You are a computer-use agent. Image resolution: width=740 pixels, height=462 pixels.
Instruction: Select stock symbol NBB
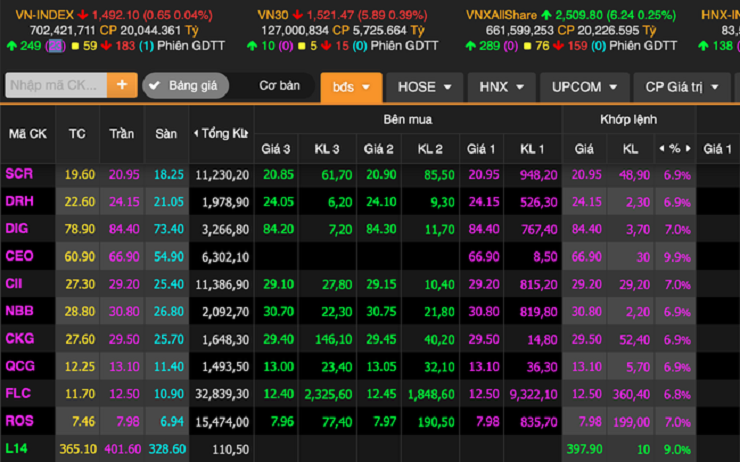click(x=19, y=311)
